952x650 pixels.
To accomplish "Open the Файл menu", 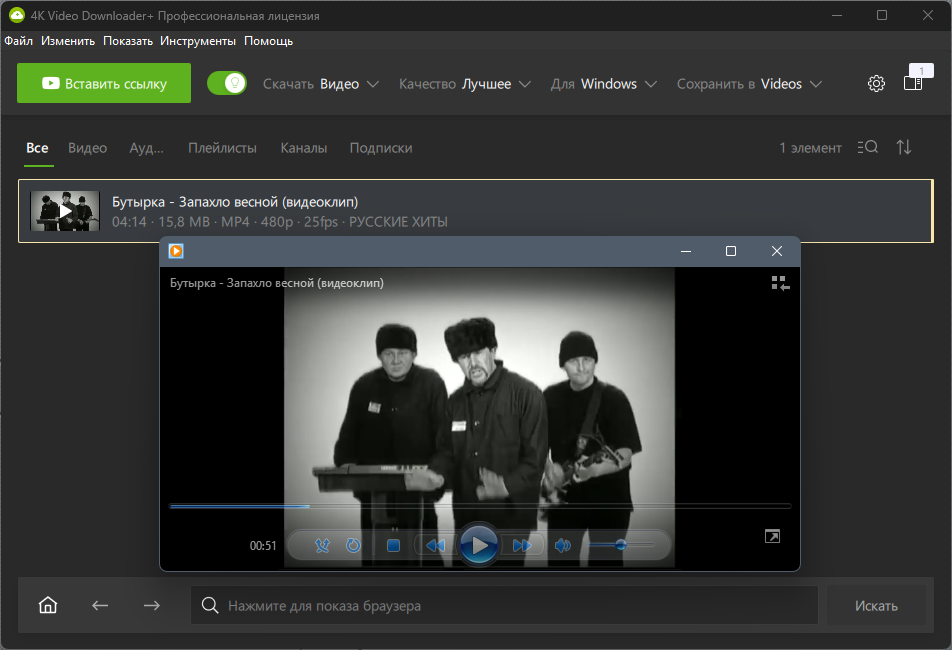I will coord(19,41).
